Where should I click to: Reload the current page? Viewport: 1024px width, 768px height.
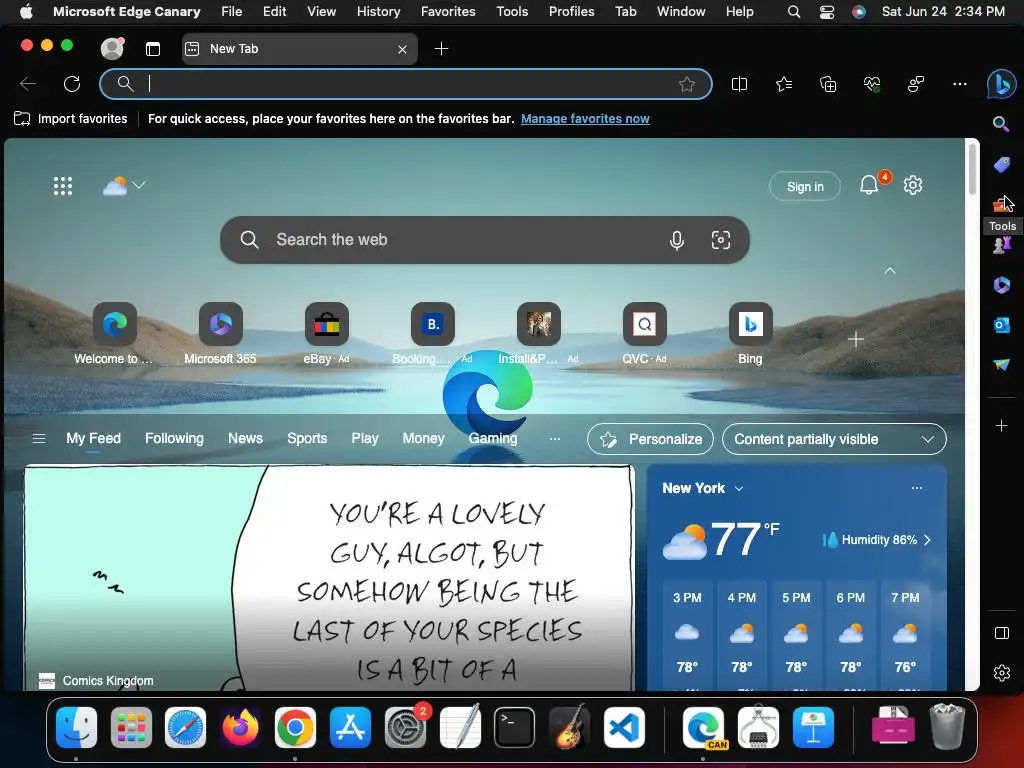click(x=72, y=84)
